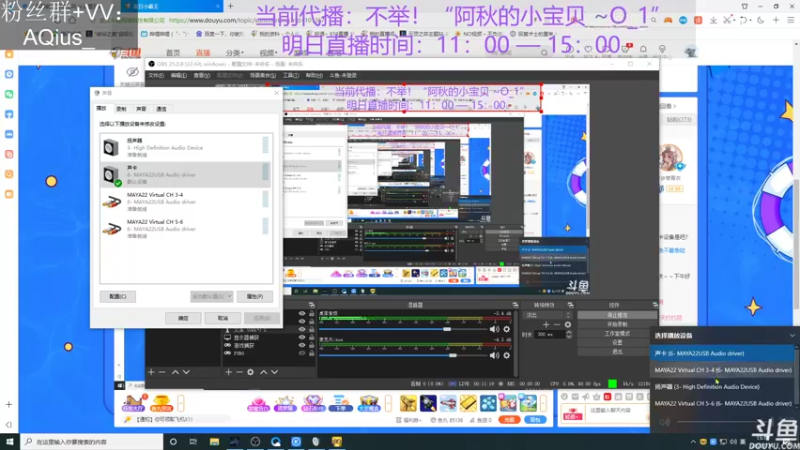Remove scene transition with minus icon
The image size is (800, 450).
pyautogui.click(x=557, y=324)
